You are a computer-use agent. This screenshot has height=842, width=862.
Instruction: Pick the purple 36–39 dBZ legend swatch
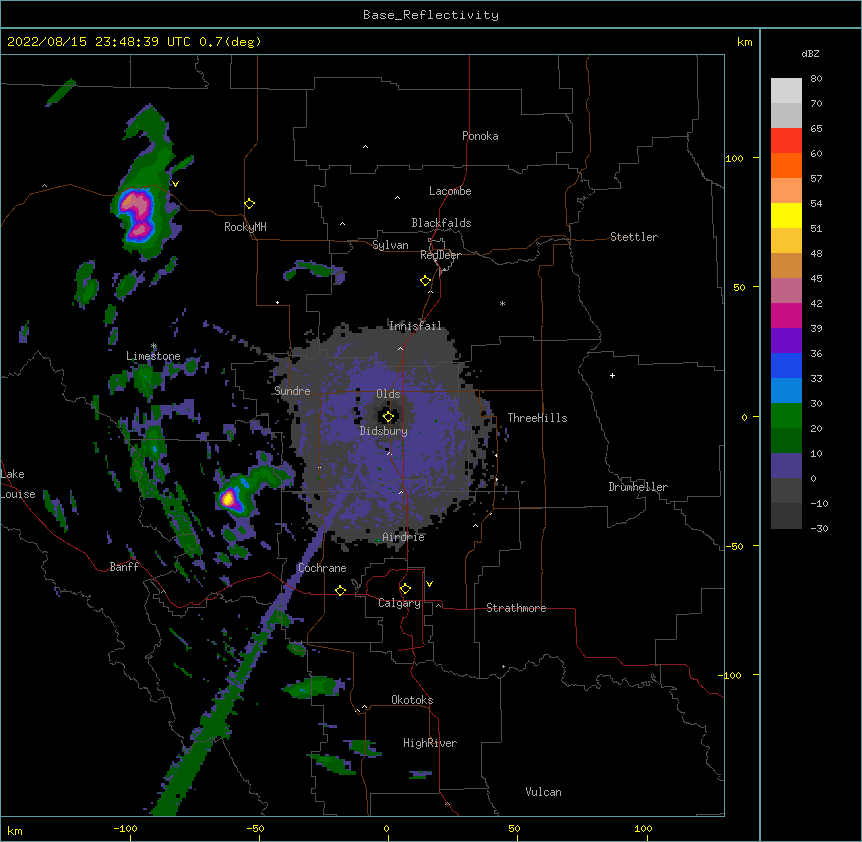(x=786, y=341)
